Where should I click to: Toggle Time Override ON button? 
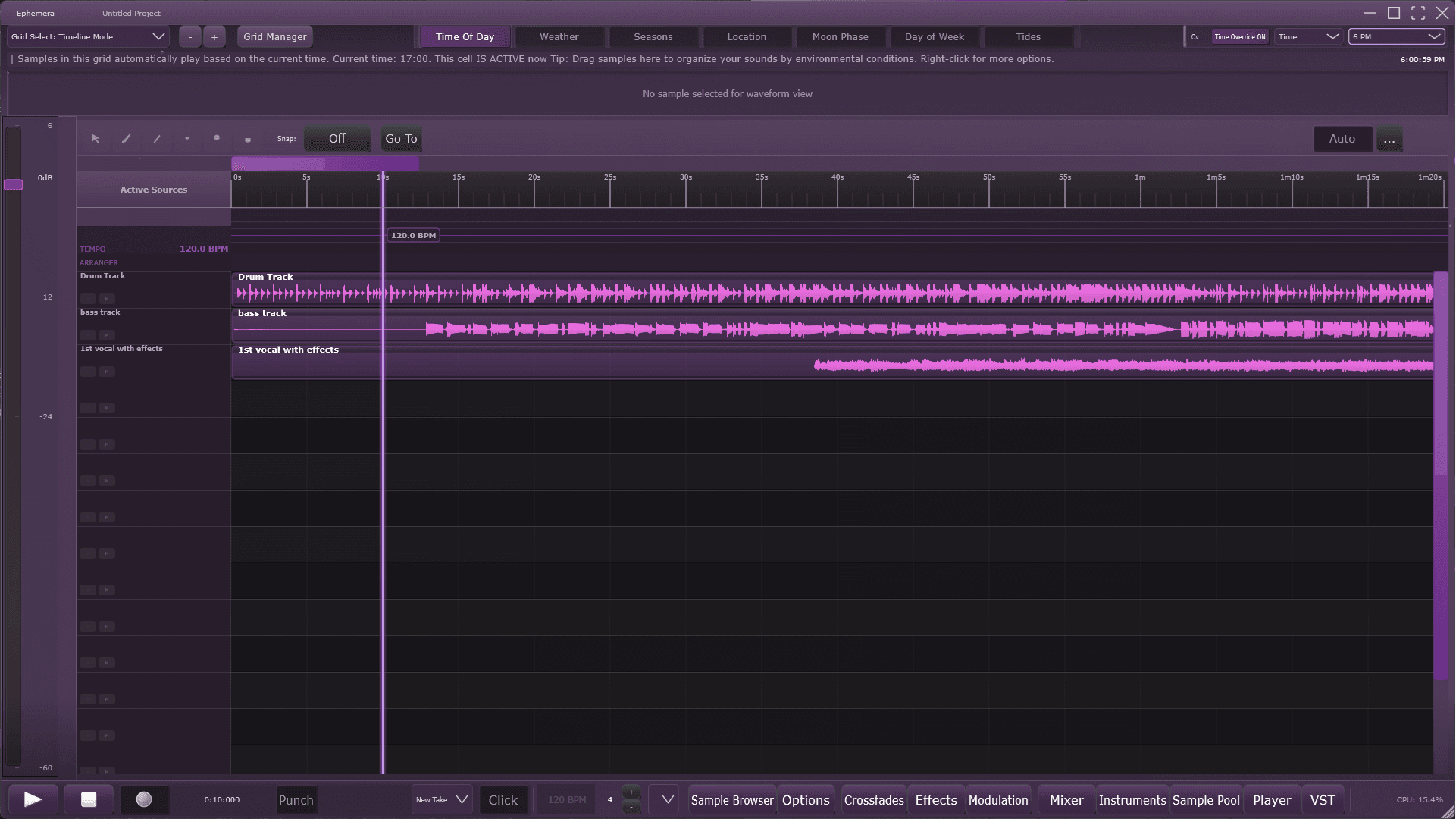(x=1239, y=36)
